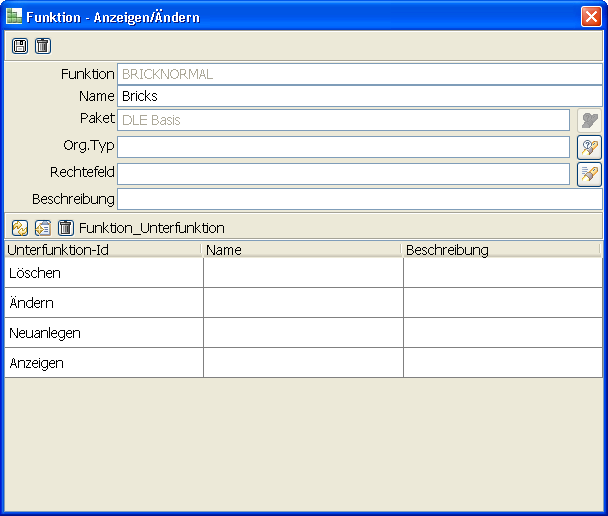Screen dimensions: 608x516
Task: Click the save (floppy disk) toolbar icon
Action: point(20,46)
